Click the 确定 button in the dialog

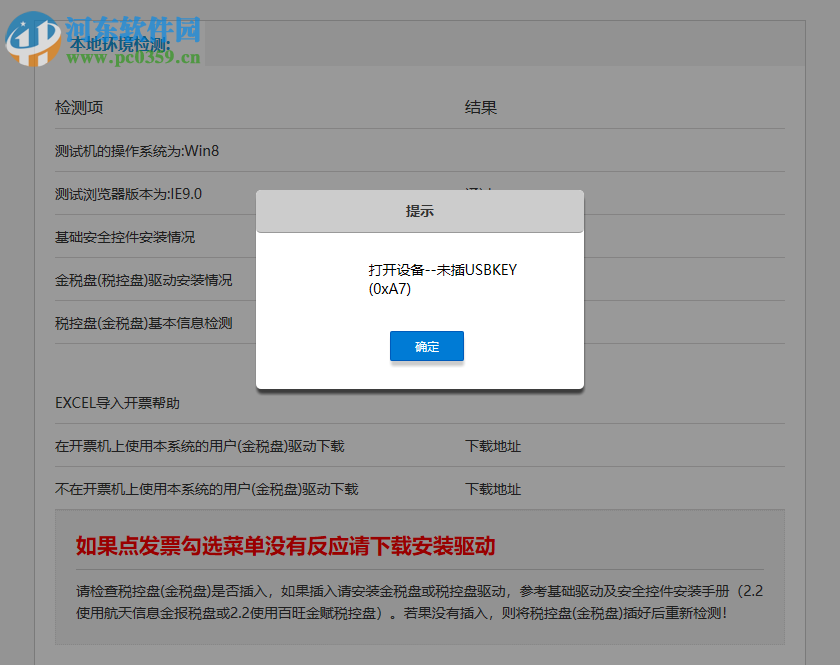(427, 346)
